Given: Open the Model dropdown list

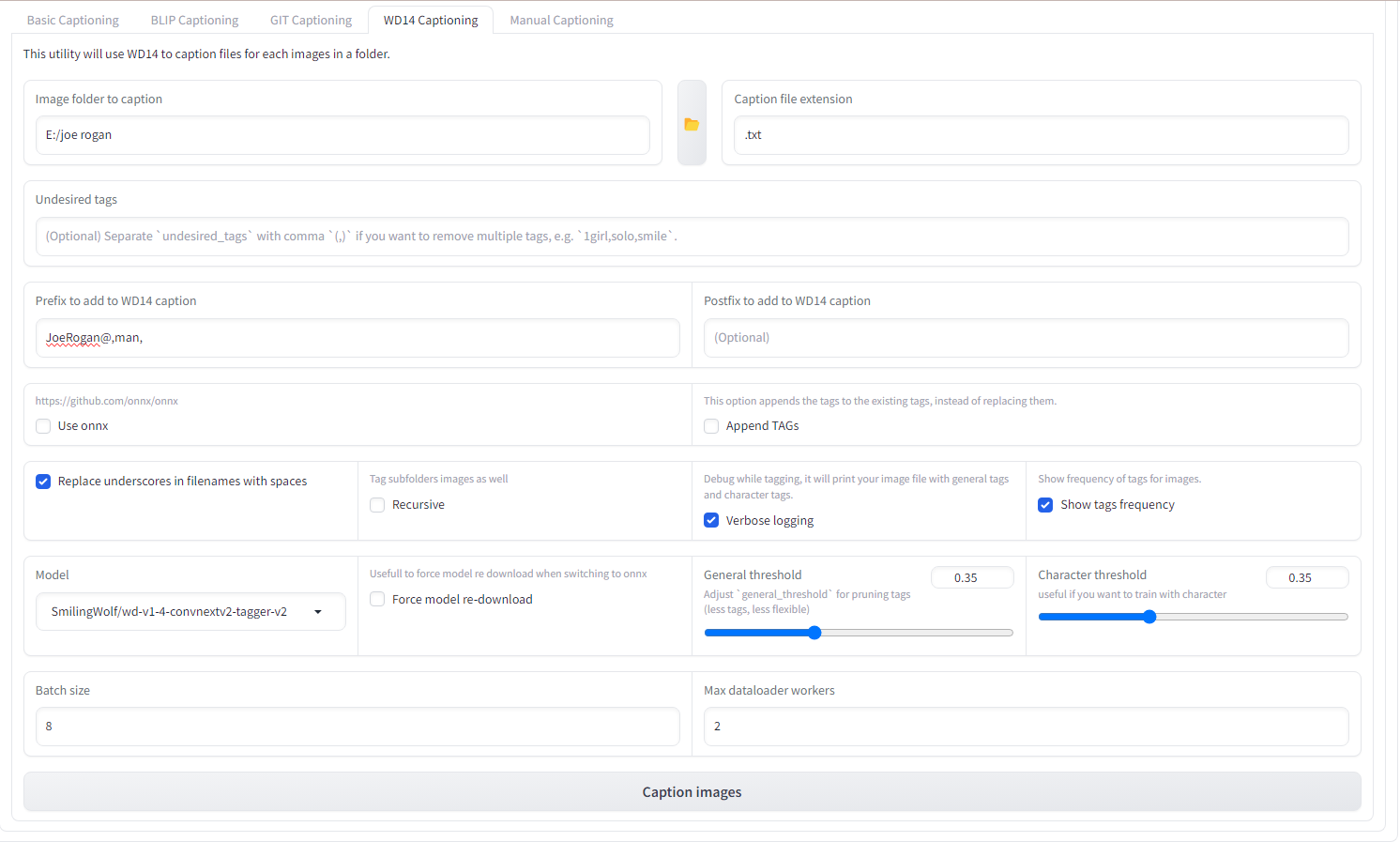Looking at the screenshot, I should pyautogui.click(x=190, y=612).
